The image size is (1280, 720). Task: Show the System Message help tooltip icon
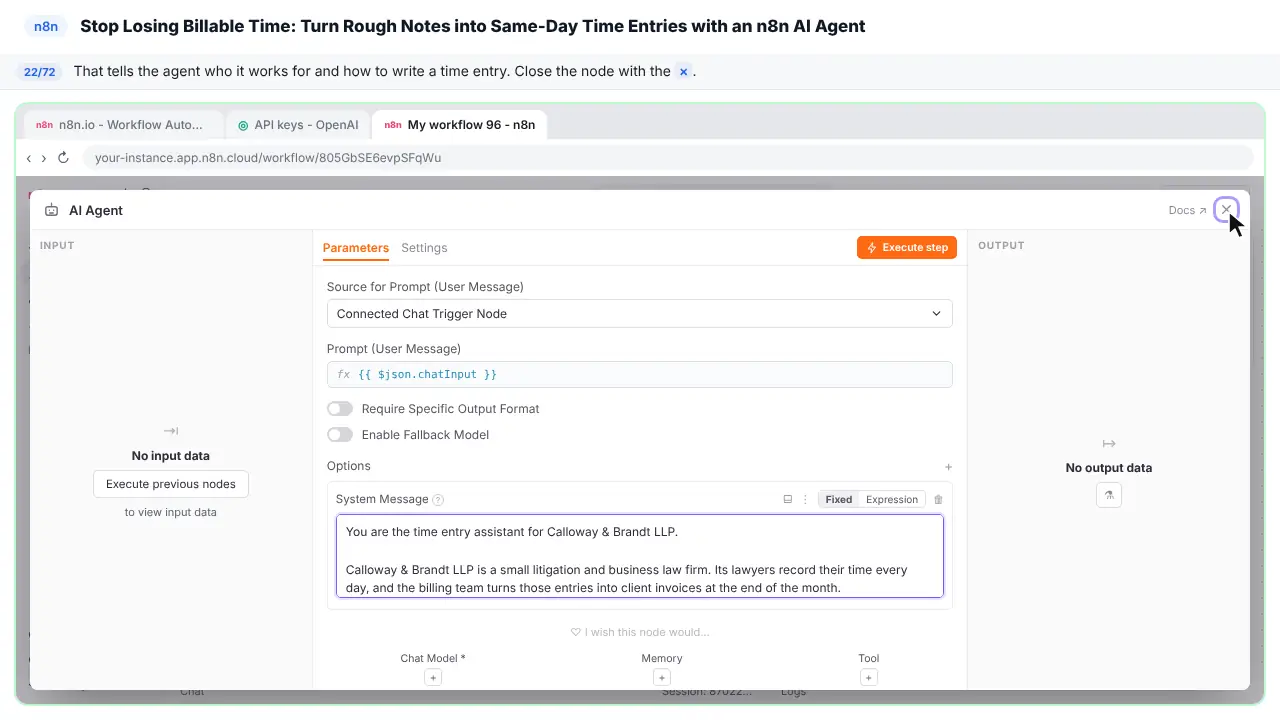438,500
